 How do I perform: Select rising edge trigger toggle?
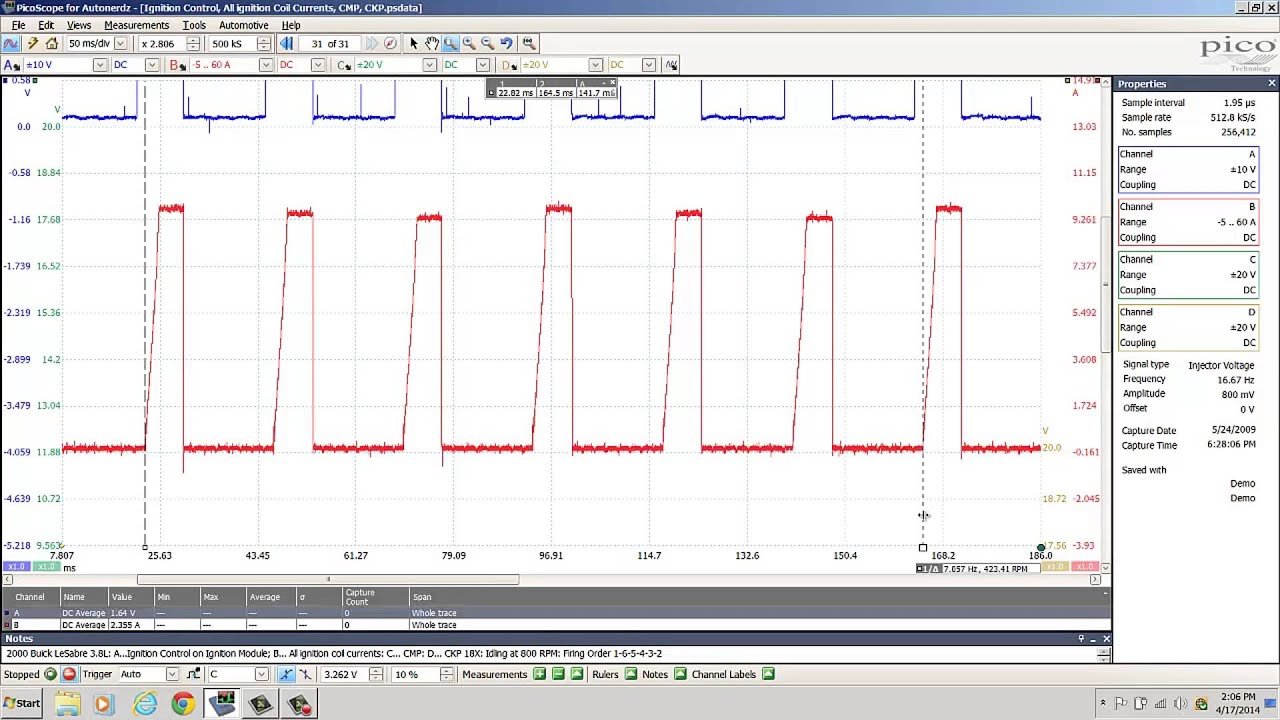tap(286, 675)
